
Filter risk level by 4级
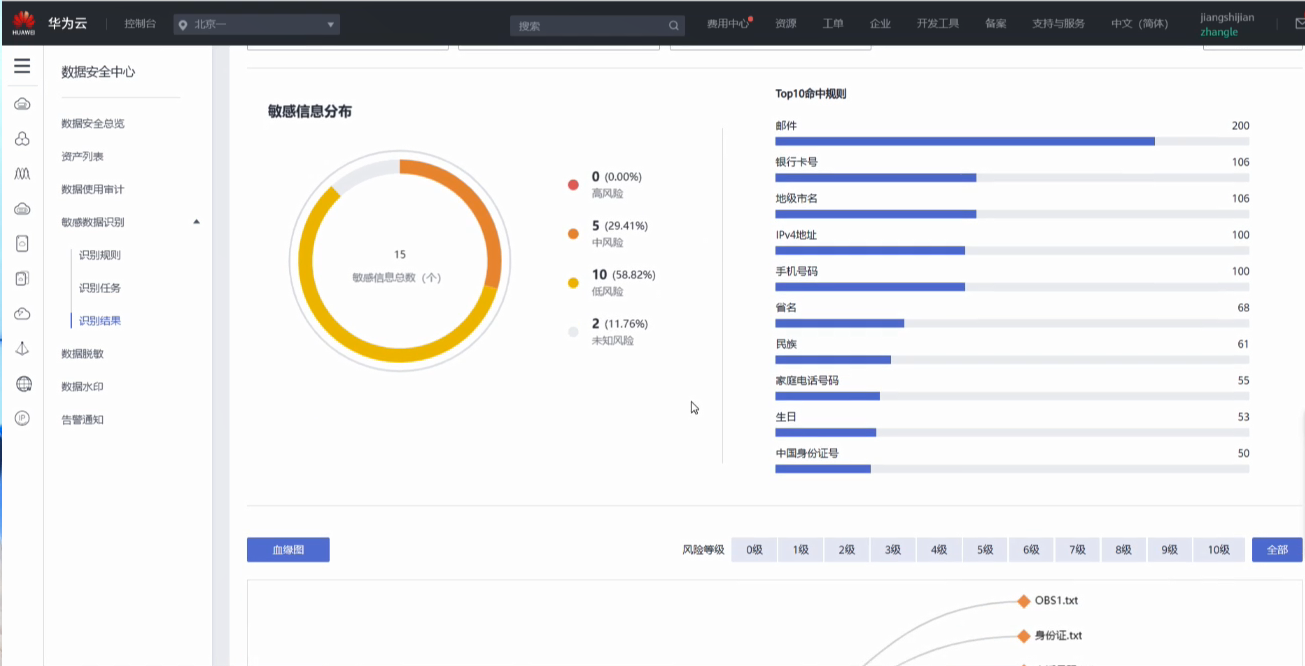pos(939,550)
